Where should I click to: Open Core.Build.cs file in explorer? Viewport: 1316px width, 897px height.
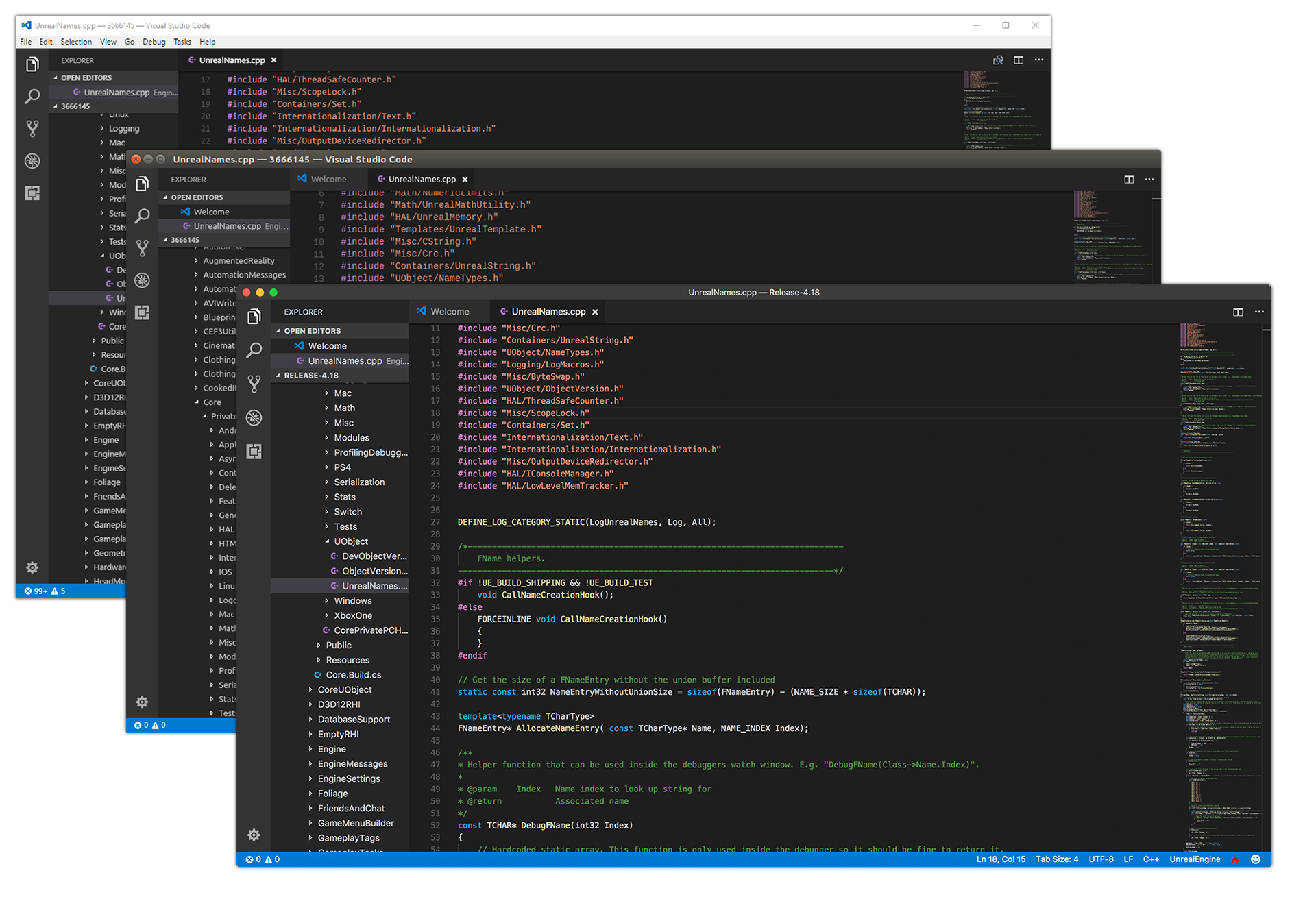pos(353,675)
